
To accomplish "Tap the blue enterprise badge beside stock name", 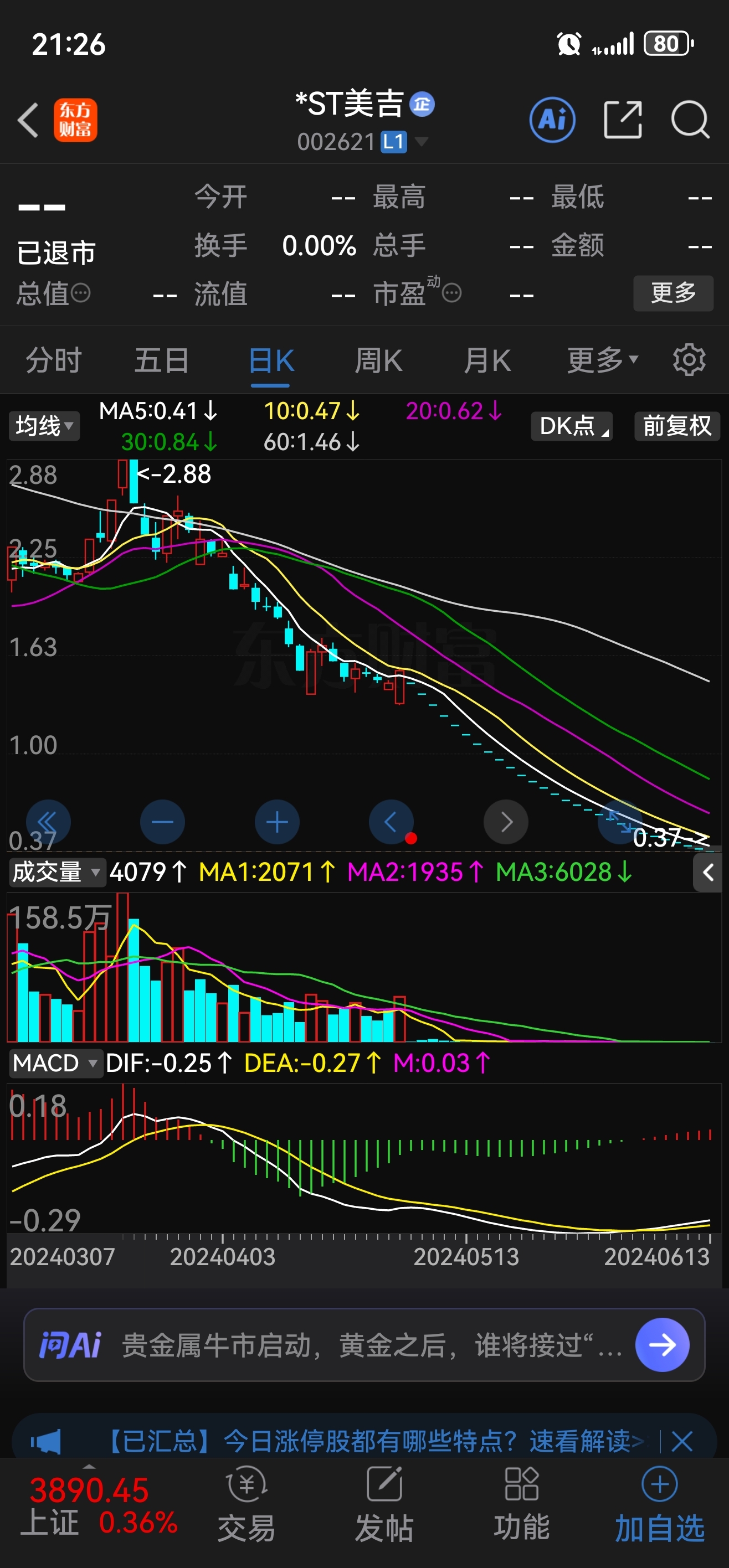I will pos(422,104).
